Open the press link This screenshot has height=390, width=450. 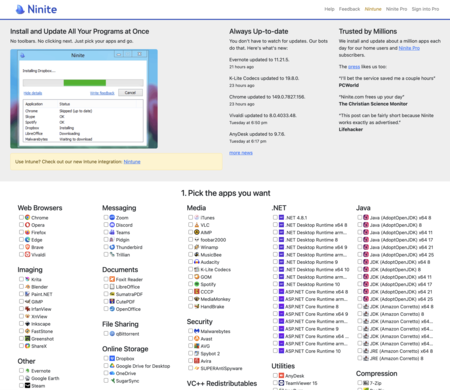click(354, 67)
